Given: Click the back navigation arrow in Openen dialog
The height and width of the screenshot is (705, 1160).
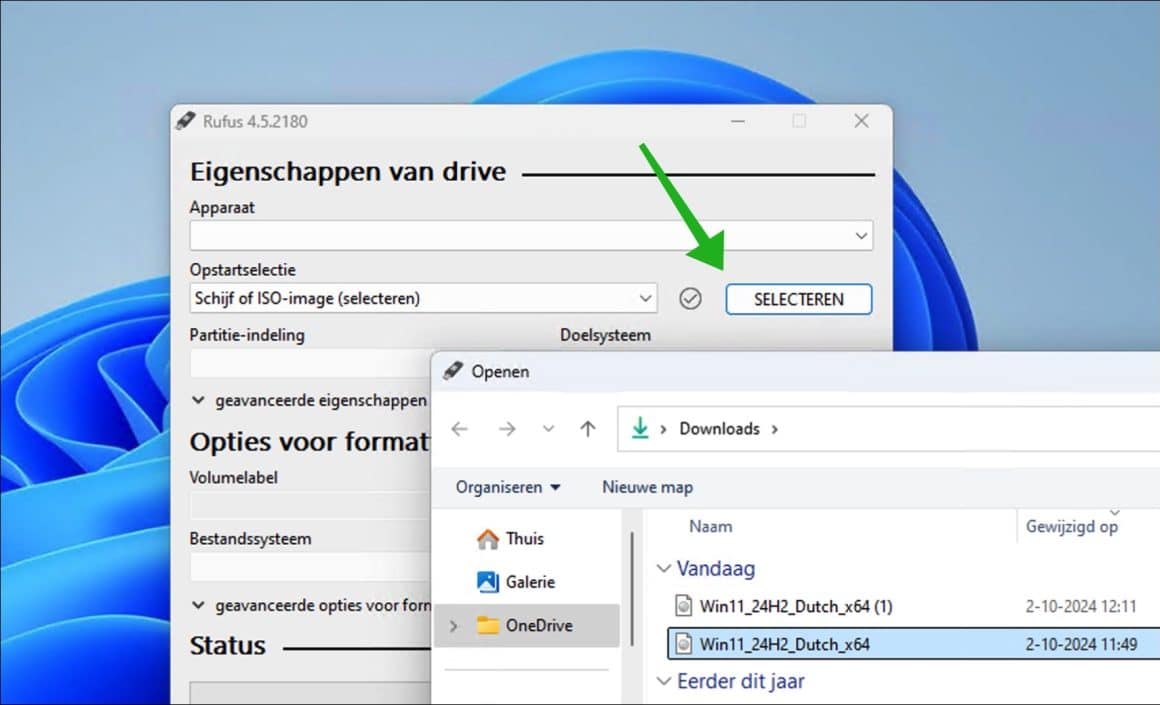Looking at the screenshot, I should tap(459, 428).
